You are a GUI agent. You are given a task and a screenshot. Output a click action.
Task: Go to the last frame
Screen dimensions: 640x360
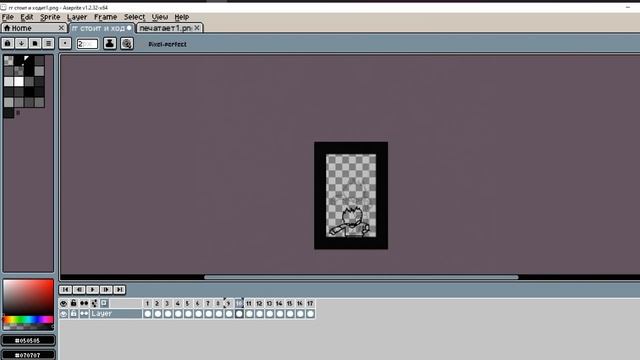[119, 289]
